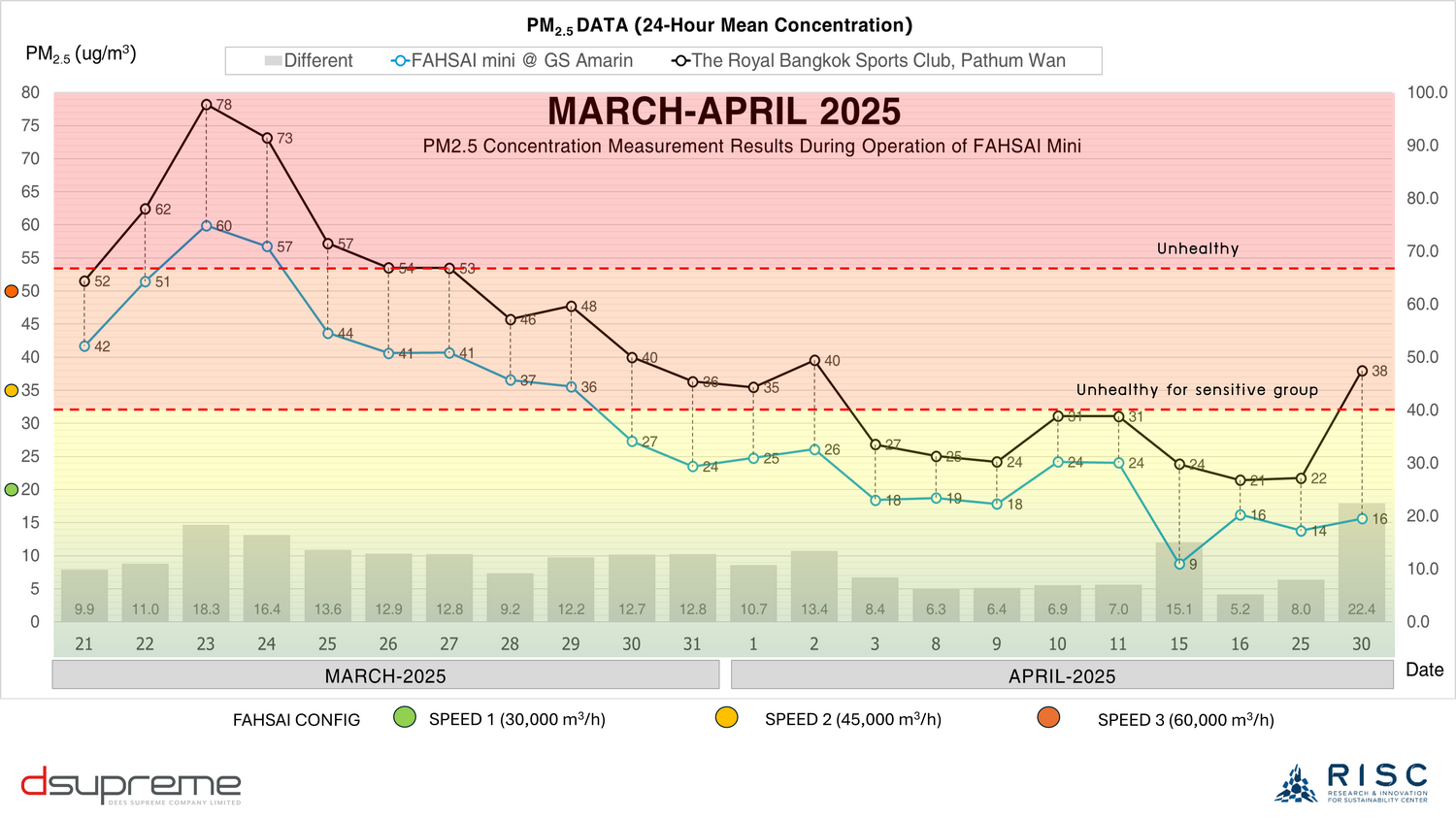Click the difference bar labeled 18.3
Image resolution: width=1456 pixels, height=819 pixels.
pyautogui.click(x=206, y=573)
